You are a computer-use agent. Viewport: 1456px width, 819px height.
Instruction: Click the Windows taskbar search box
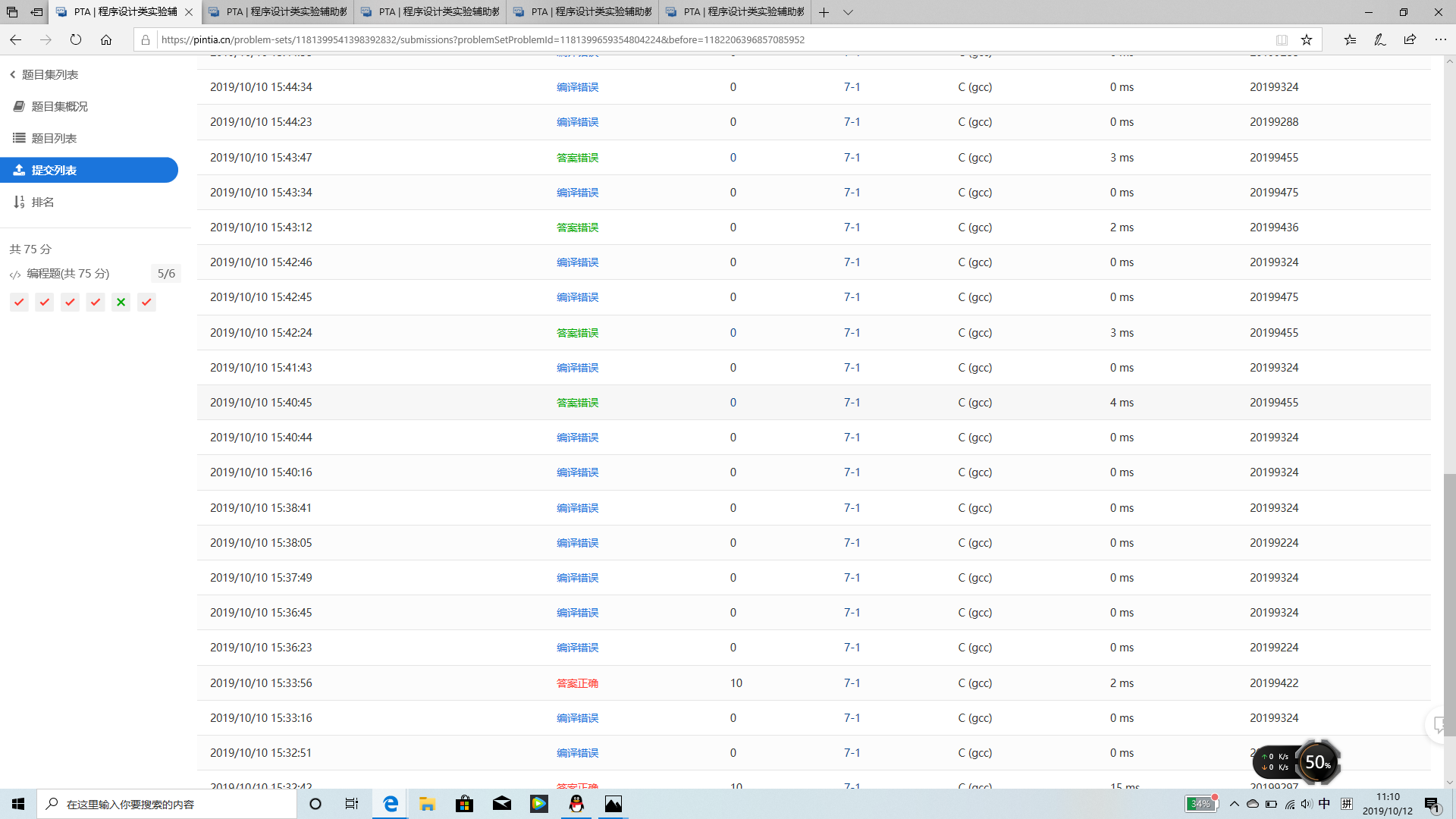point(167,804)
